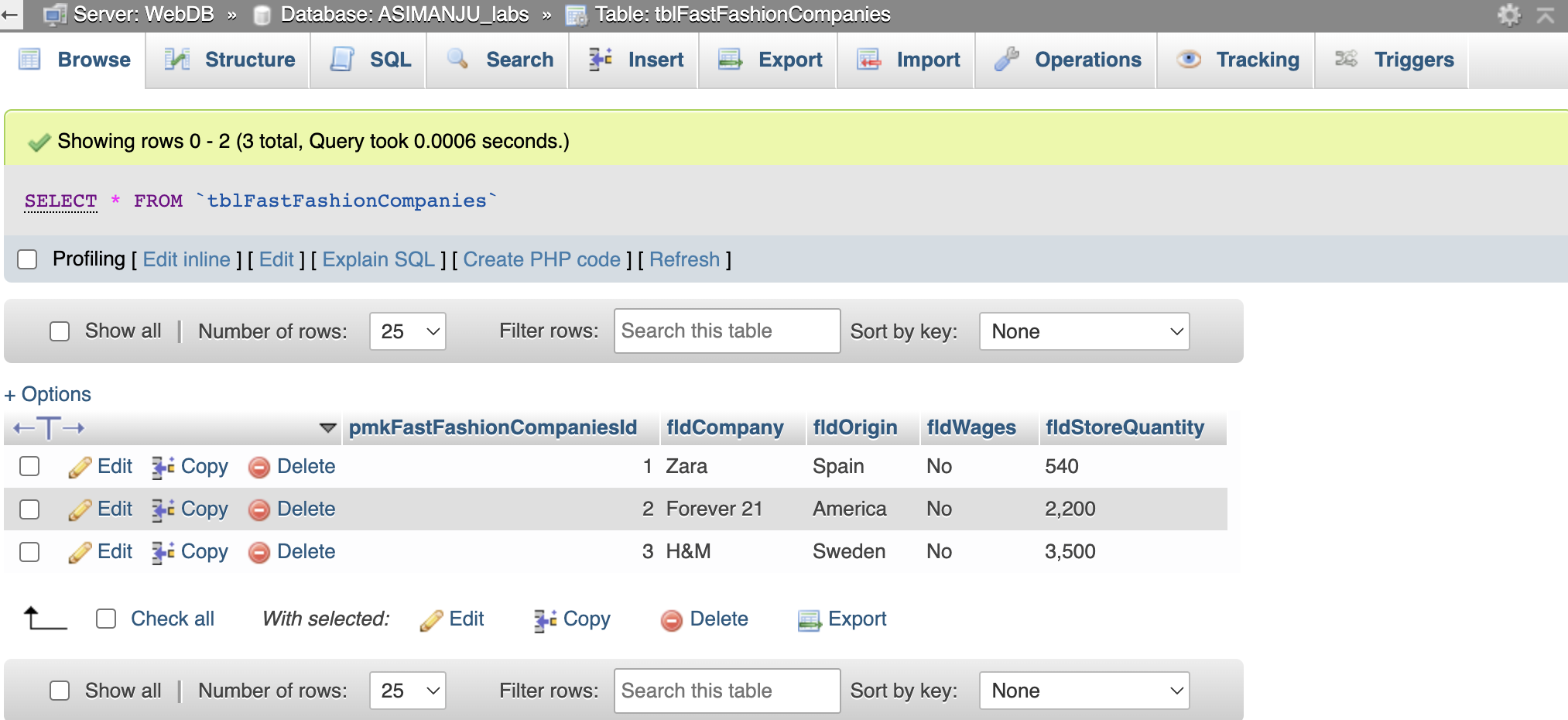Click the Explain SQL link

[x=378, y=259]
